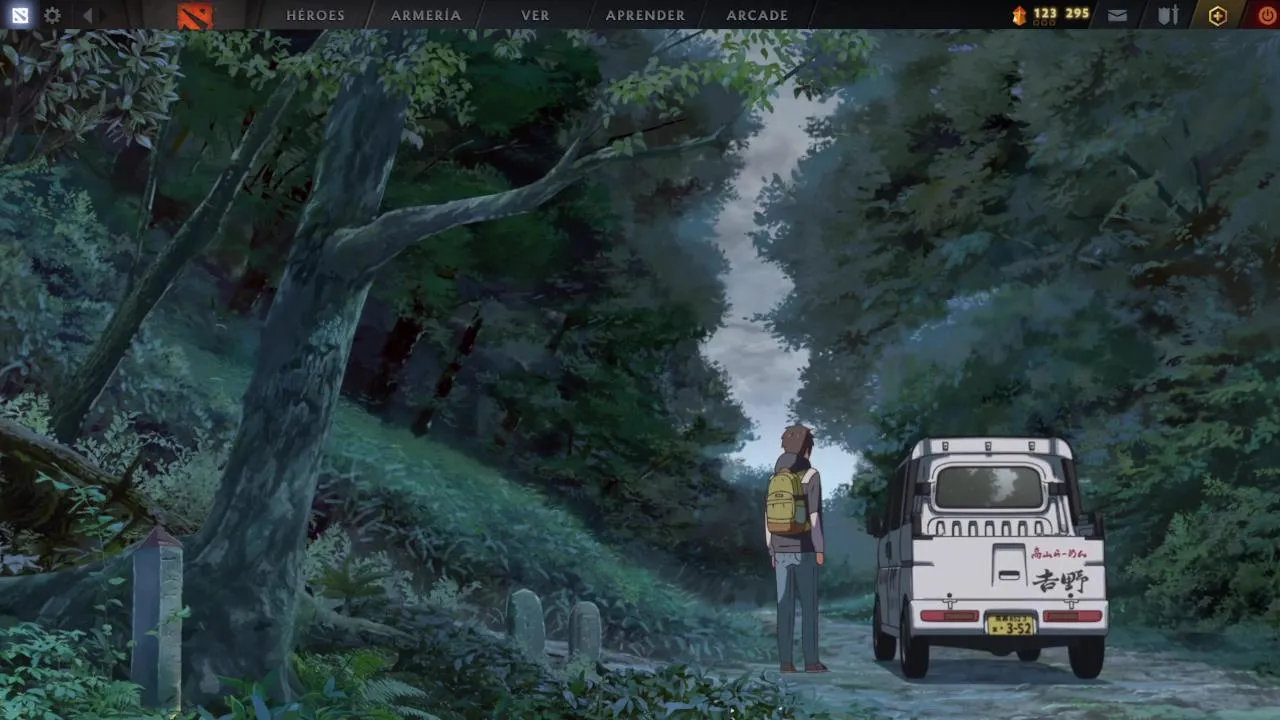Open the Ver tab
The height and width of the screenshot is (720, 1280).
(535, 15)
